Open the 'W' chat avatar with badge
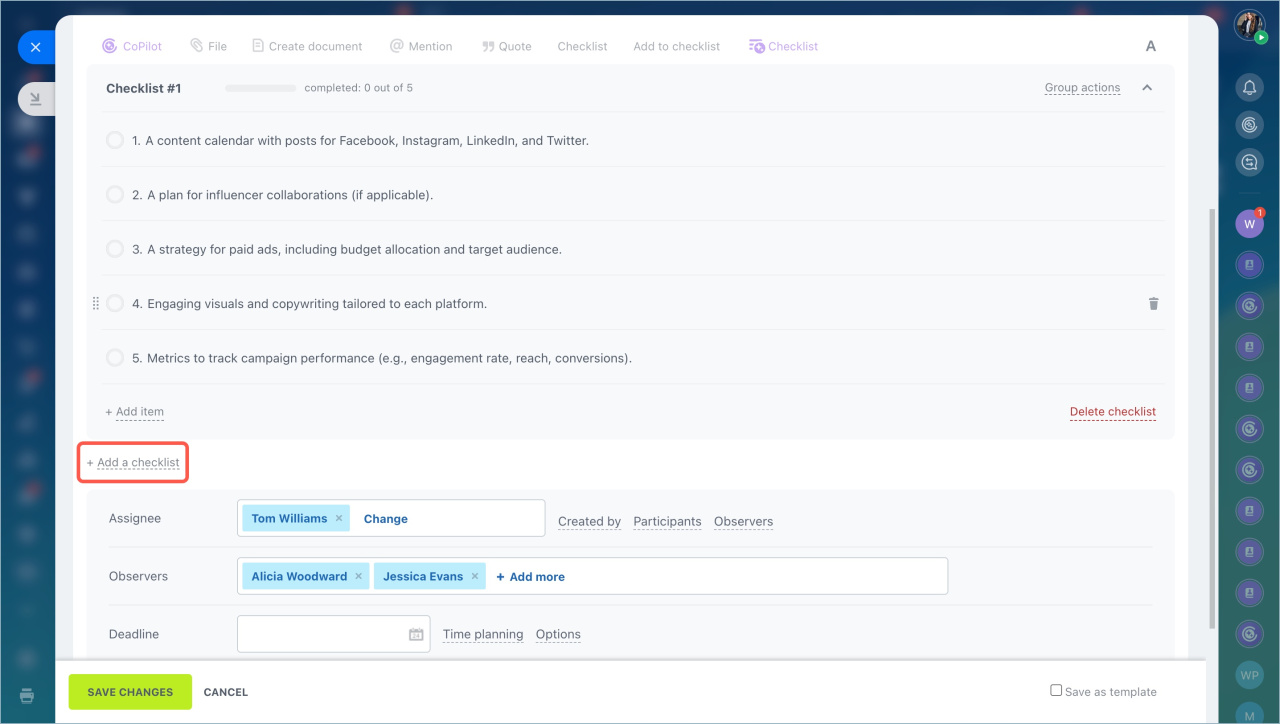The image size is (1280, 724). (x=1249, y=224)
